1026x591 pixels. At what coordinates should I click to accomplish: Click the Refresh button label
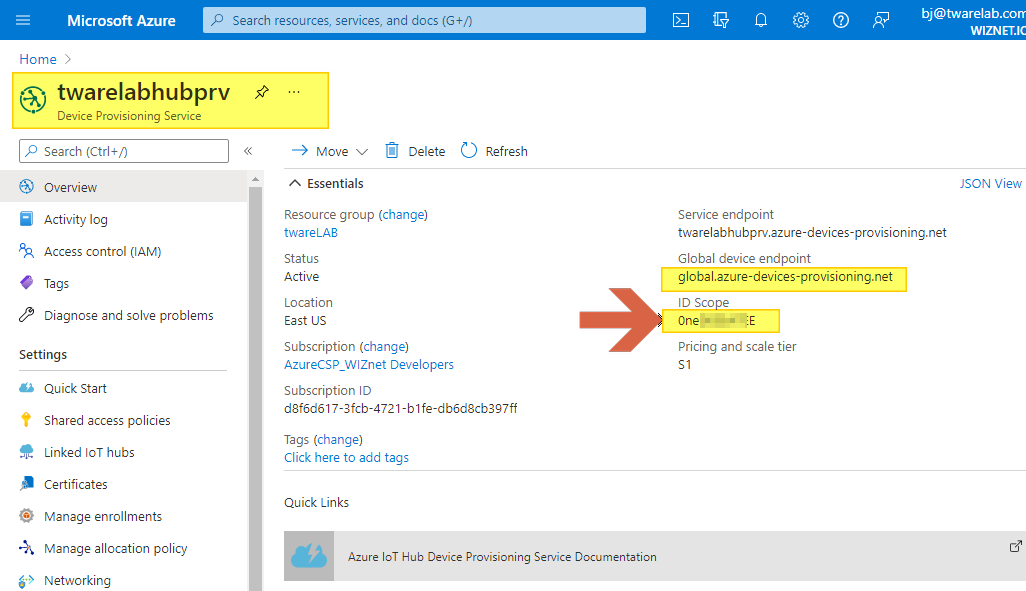pyautogui.click(x=506, y=152)
